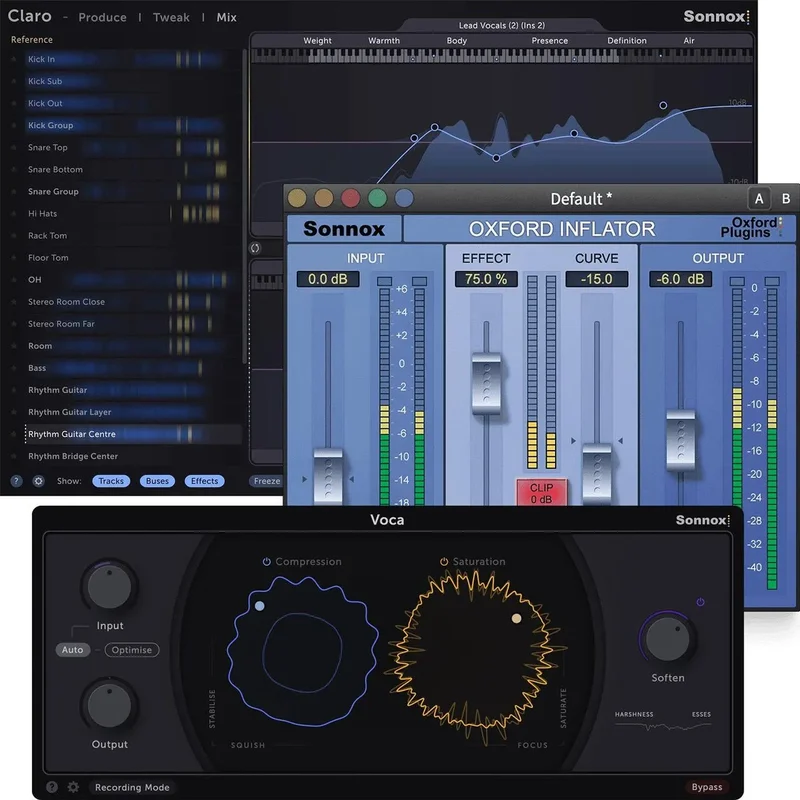Screen dimensions: 800x800
Task: Click the green dot in Inflator title bar
Action: click(378, 198)
